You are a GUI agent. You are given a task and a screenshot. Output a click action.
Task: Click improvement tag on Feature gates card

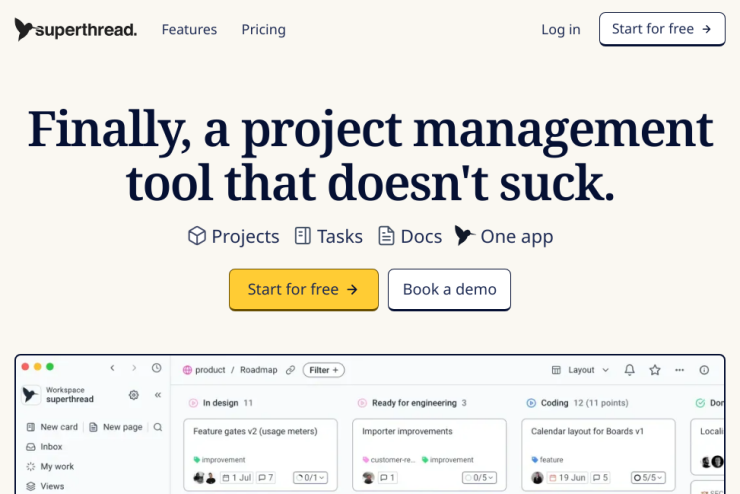219,460
